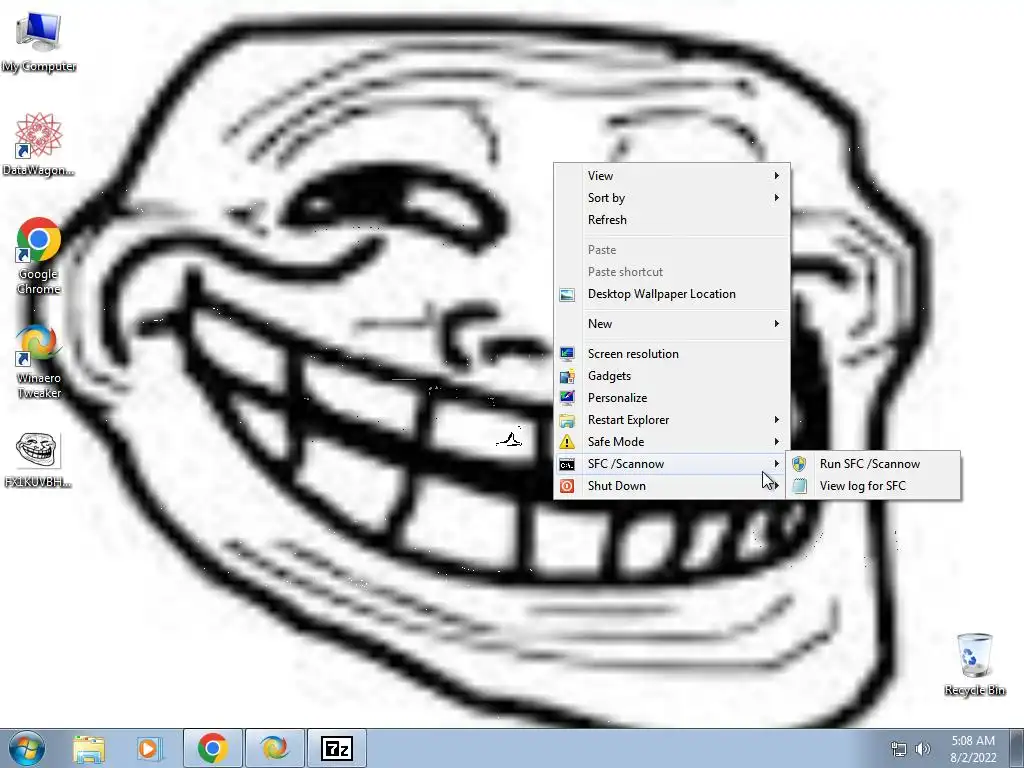The height and width of the screenshot is (768, 1024).
Task: Select the Google Chrome desktop shortcut
Action: (x=39, y=256)
